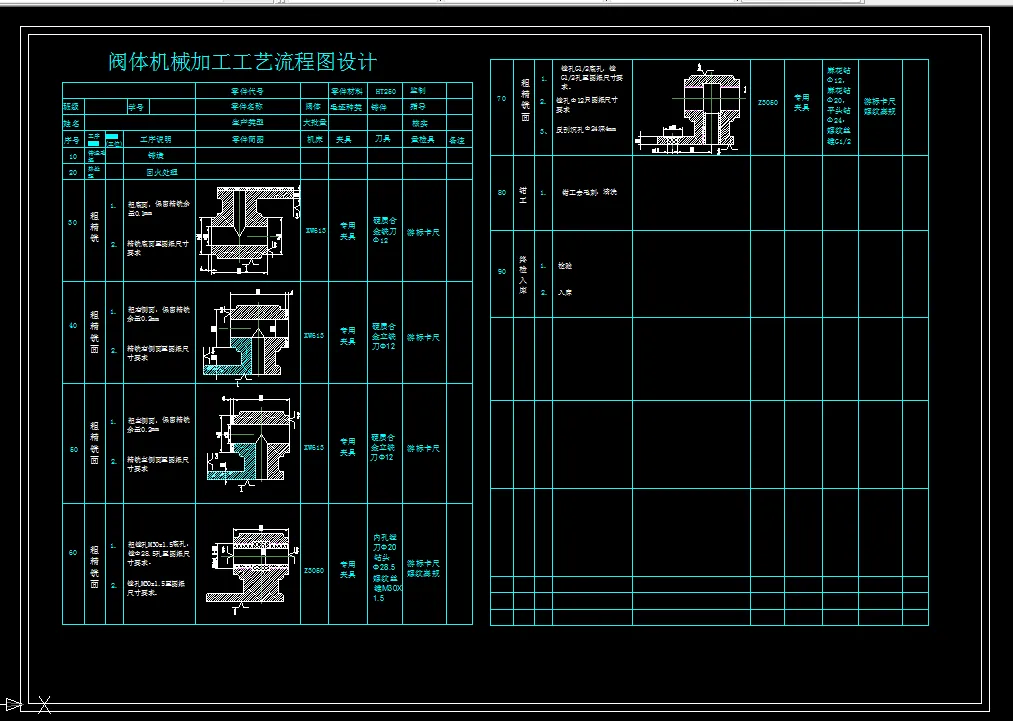Image resolution: width=1013 pixels, height=721 pixels.
Task: Click the 姓名 label cell
Action: [x=72, y=123]
